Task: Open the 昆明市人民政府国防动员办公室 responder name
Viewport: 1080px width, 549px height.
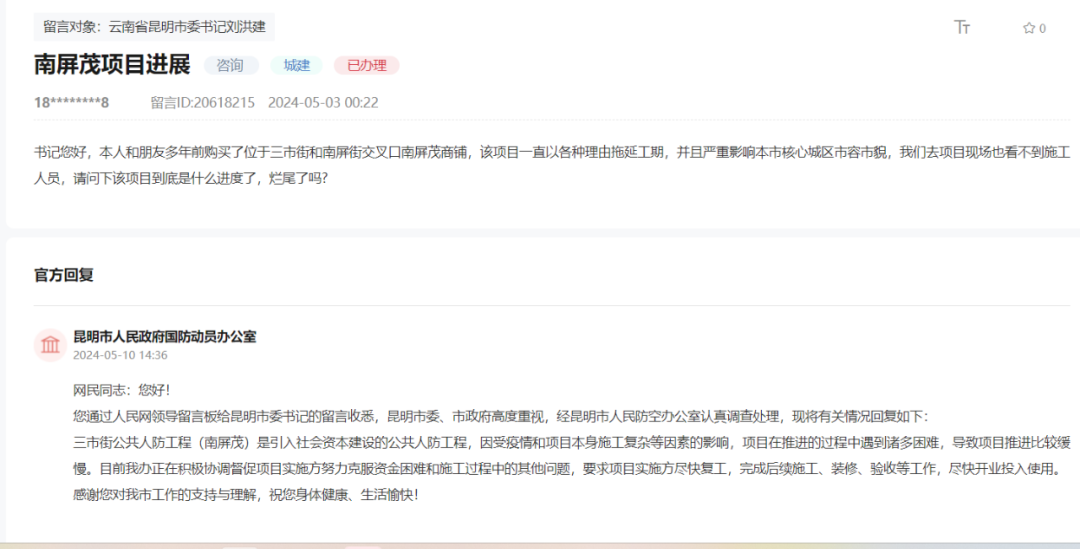Action: 165,336
